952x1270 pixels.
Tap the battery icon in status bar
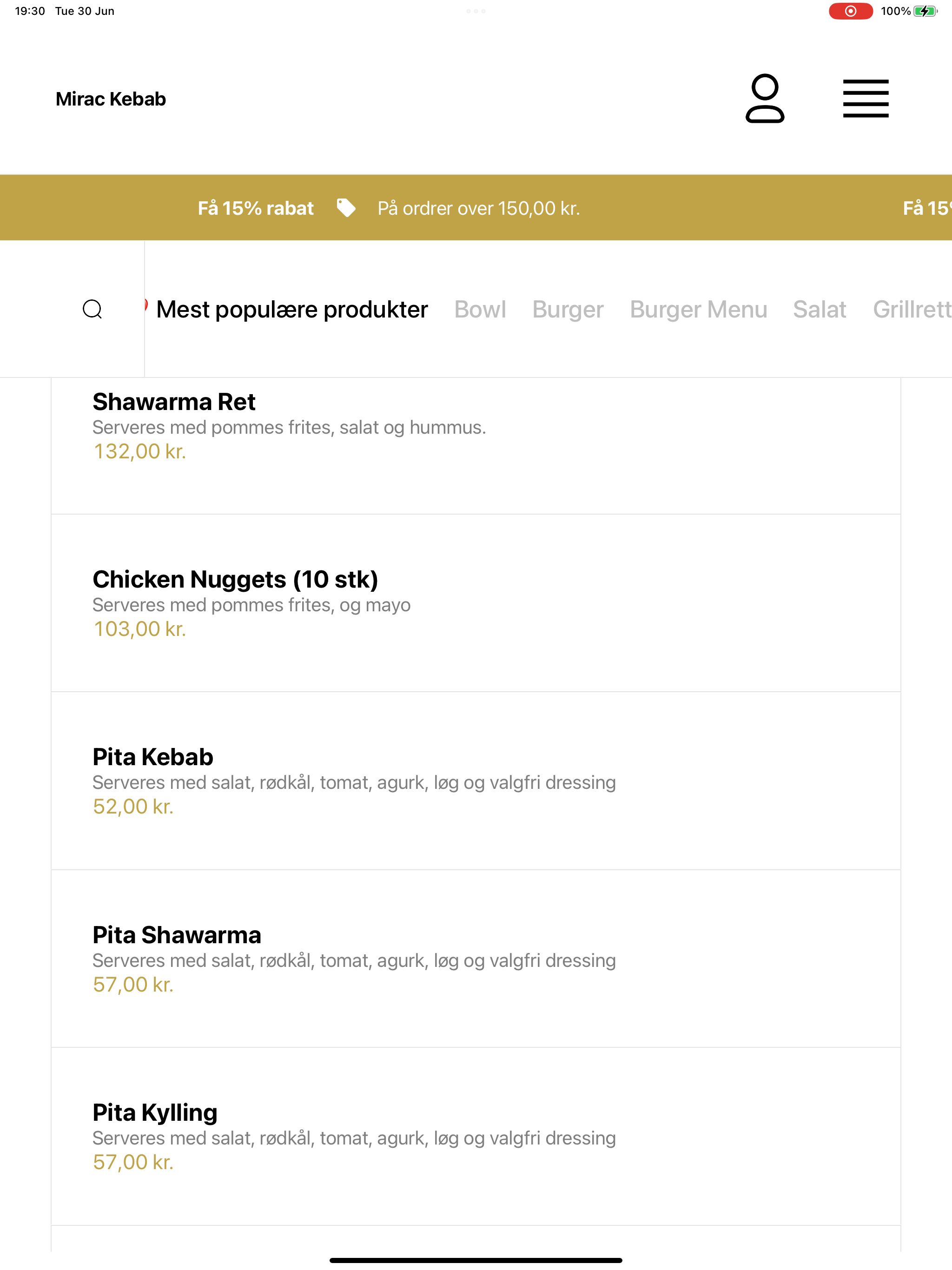925,11
